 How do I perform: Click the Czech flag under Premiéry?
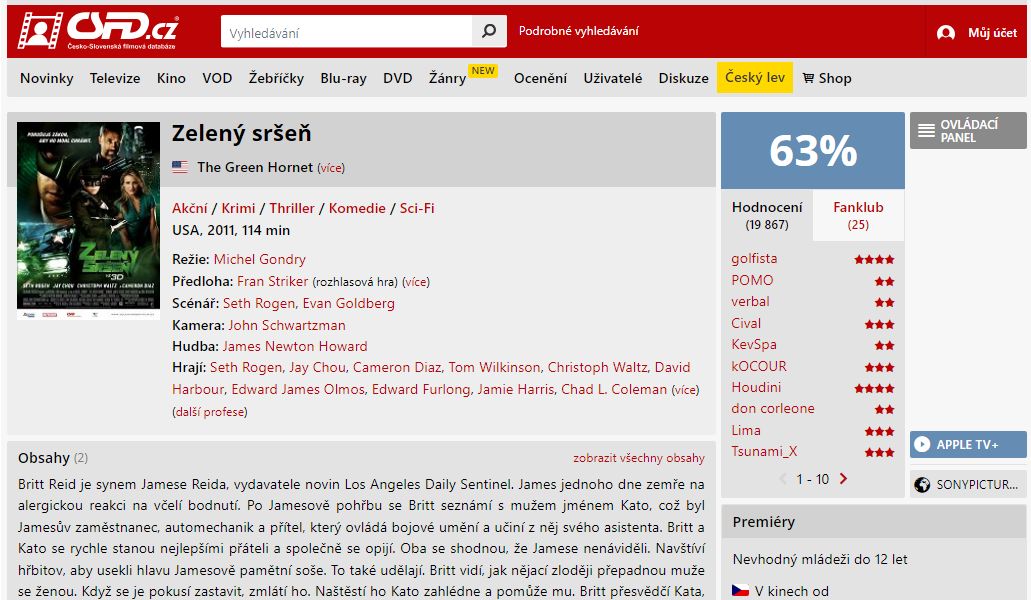(x=740, y=590)
